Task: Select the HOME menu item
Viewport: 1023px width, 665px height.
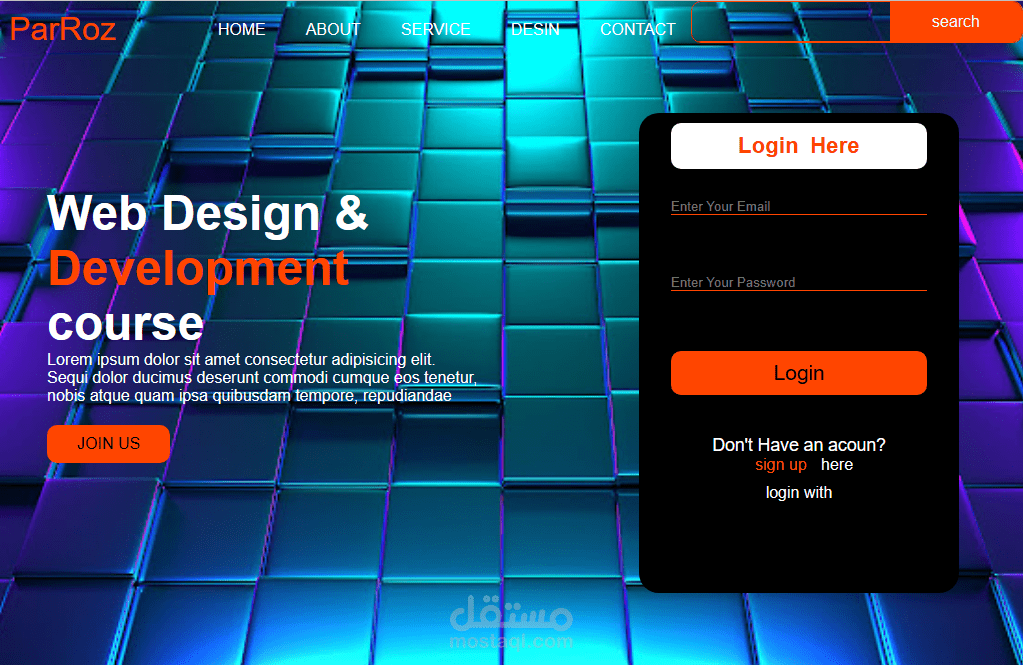Action: pos(241,29)
